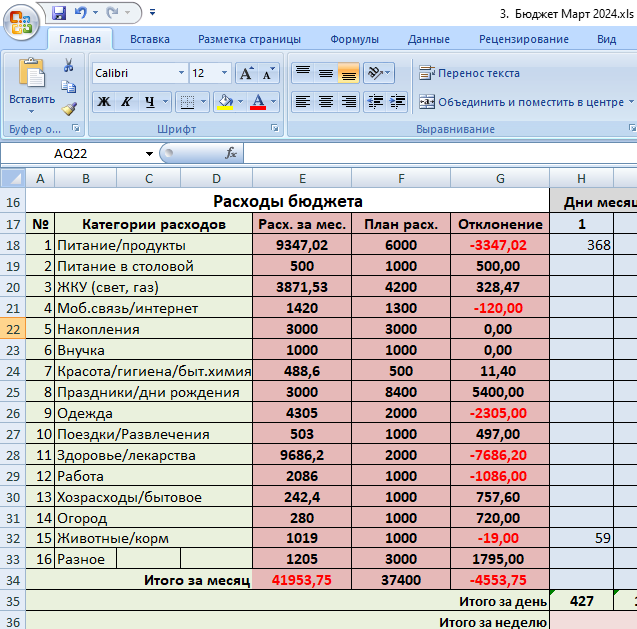Copy the selection with the copy icon

pos(68,87)
